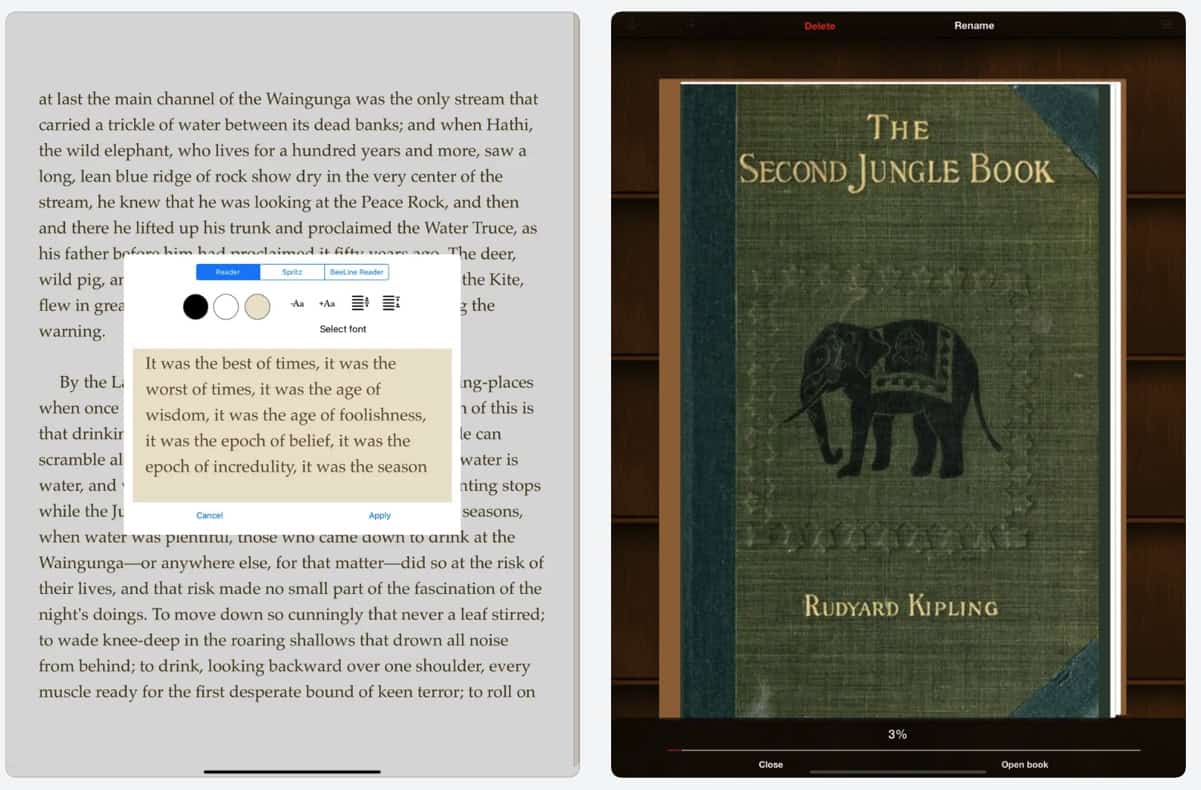Rename the selected book
This screenshot has height=790, width=1201.
coord(973,26)
